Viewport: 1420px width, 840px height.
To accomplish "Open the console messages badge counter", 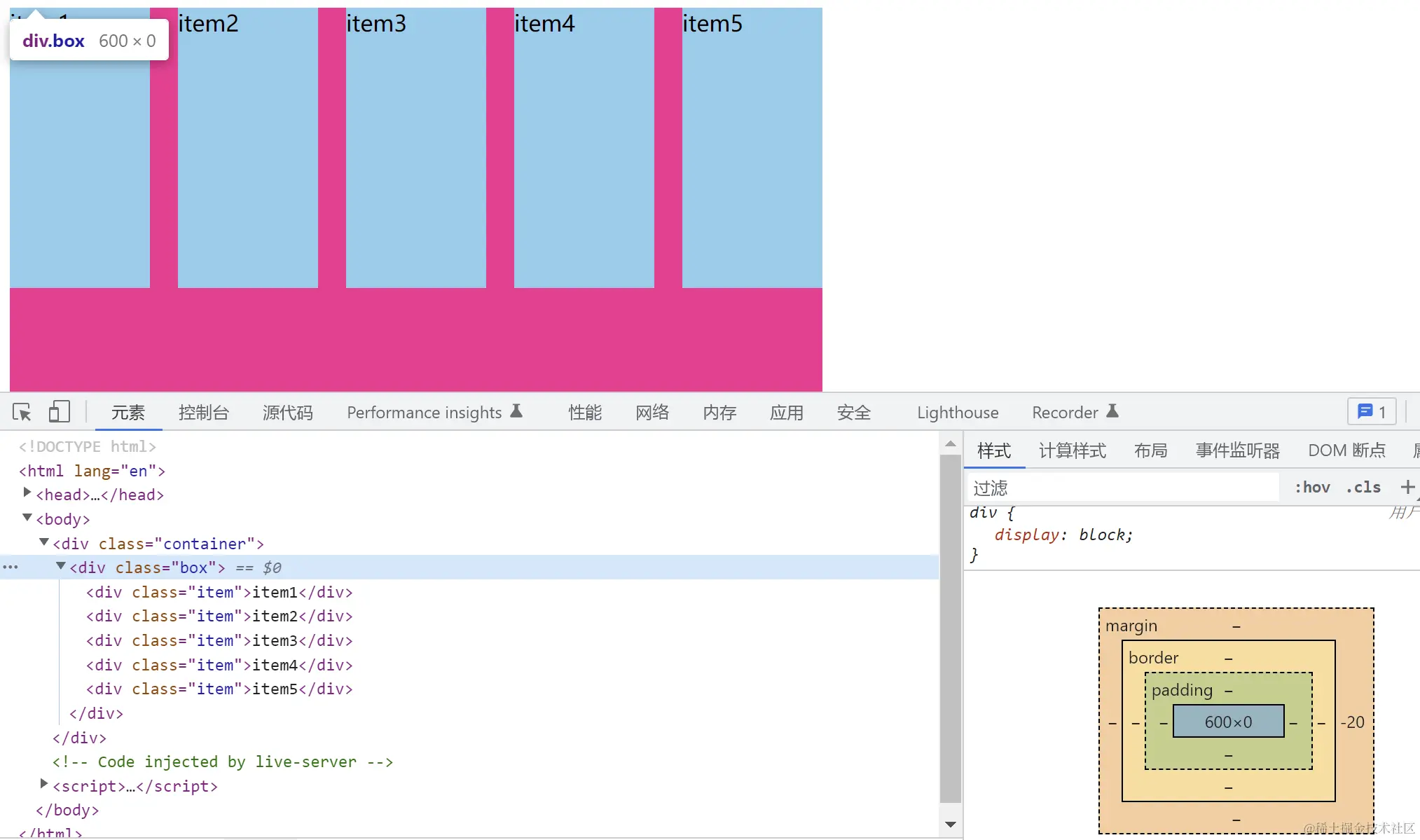I will (x=1371, y=412).
